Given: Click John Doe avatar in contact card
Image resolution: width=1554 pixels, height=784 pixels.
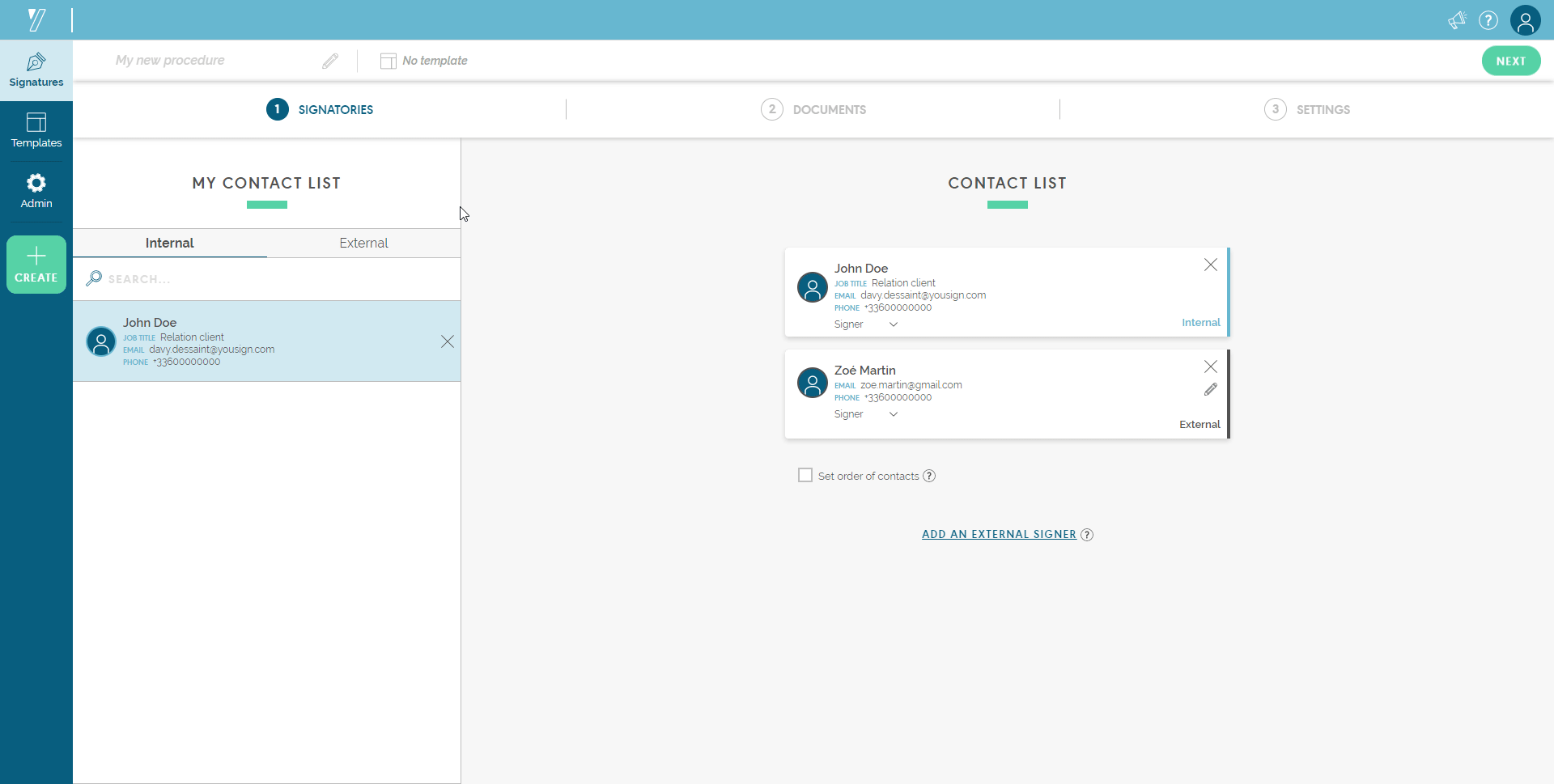Looking at the screenshot, I should [x=813, y=287].
